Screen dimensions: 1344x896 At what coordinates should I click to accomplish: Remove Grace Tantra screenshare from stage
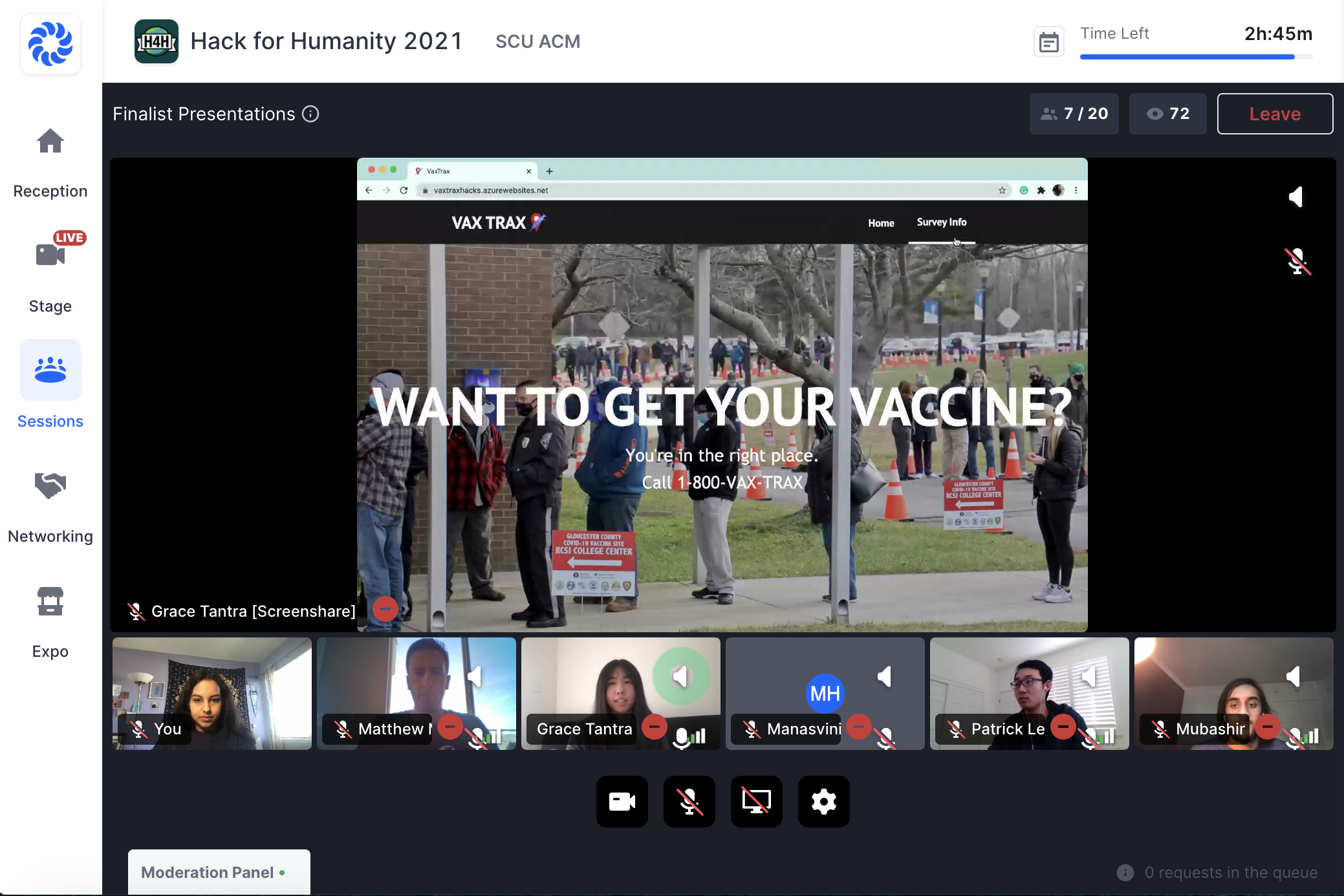tap(385, 609)
